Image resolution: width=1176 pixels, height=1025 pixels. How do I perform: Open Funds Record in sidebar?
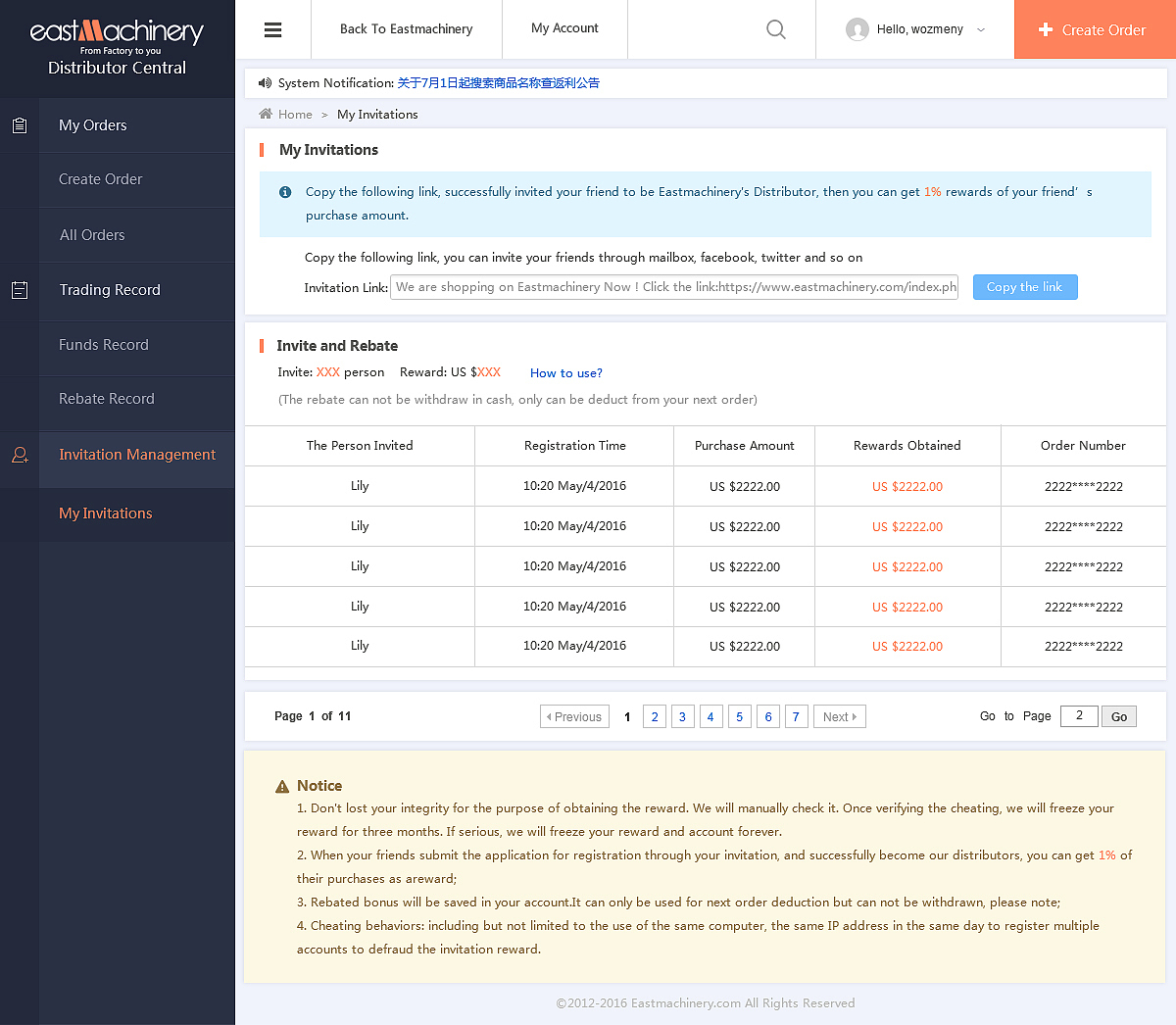click(104, 345)
